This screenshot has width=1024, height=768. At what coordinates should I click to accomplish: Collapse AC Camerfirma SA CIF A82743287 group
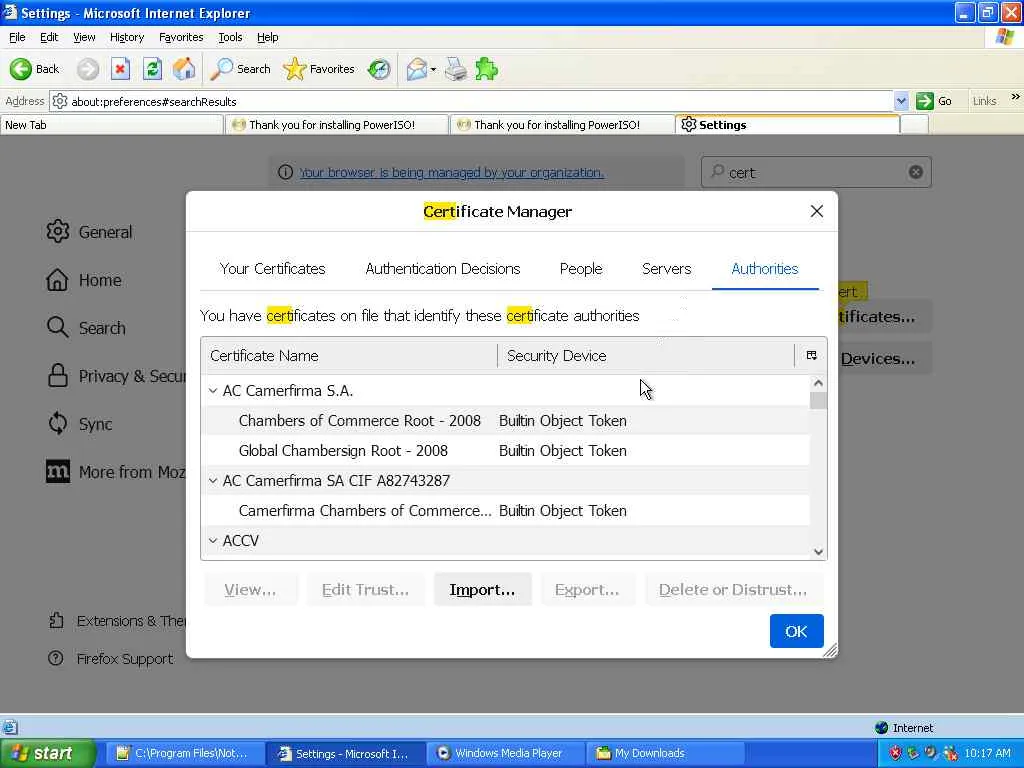(x=213, y=481)
